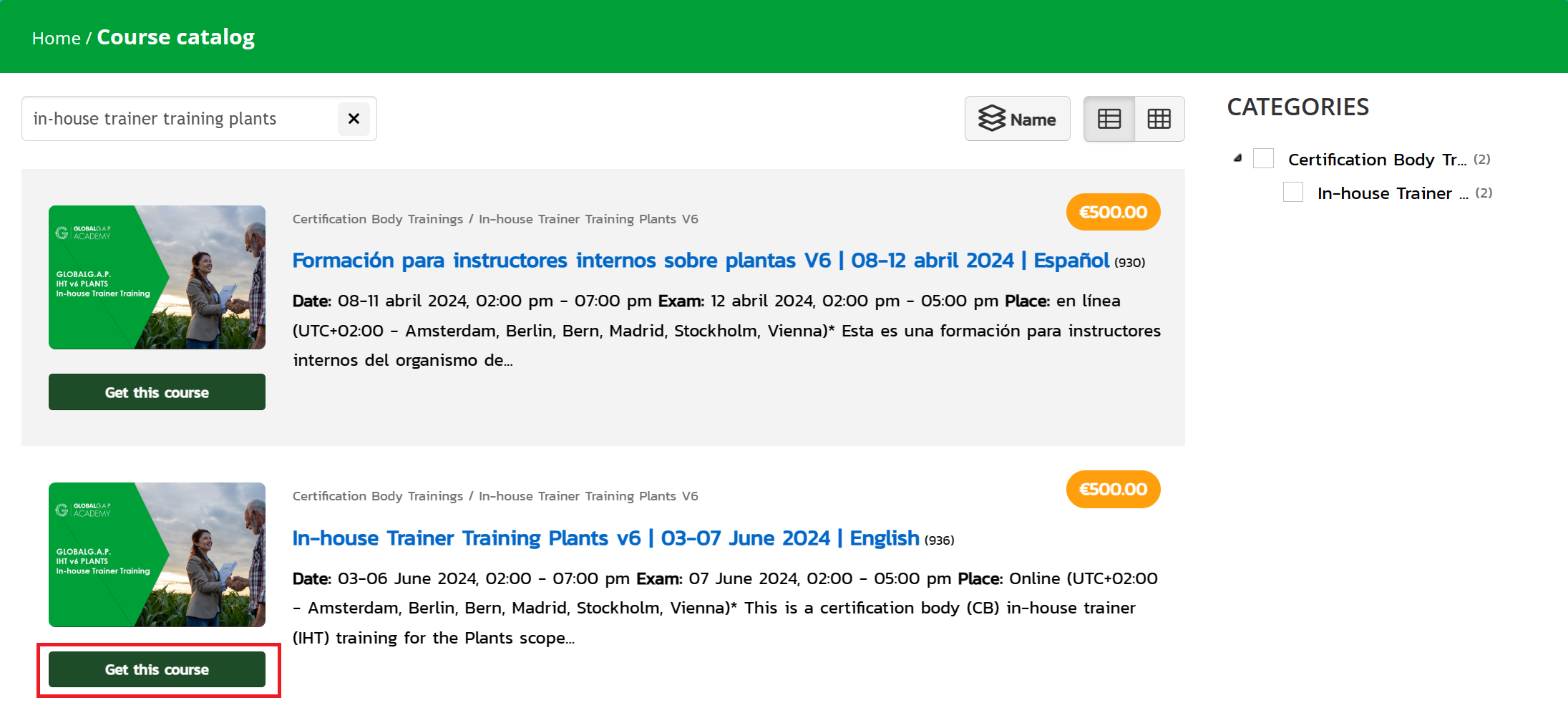Viewport: 1568px width, 718px height.
Task: Click the Course catalog breadcrumb title
Action: tap(175, 37)
